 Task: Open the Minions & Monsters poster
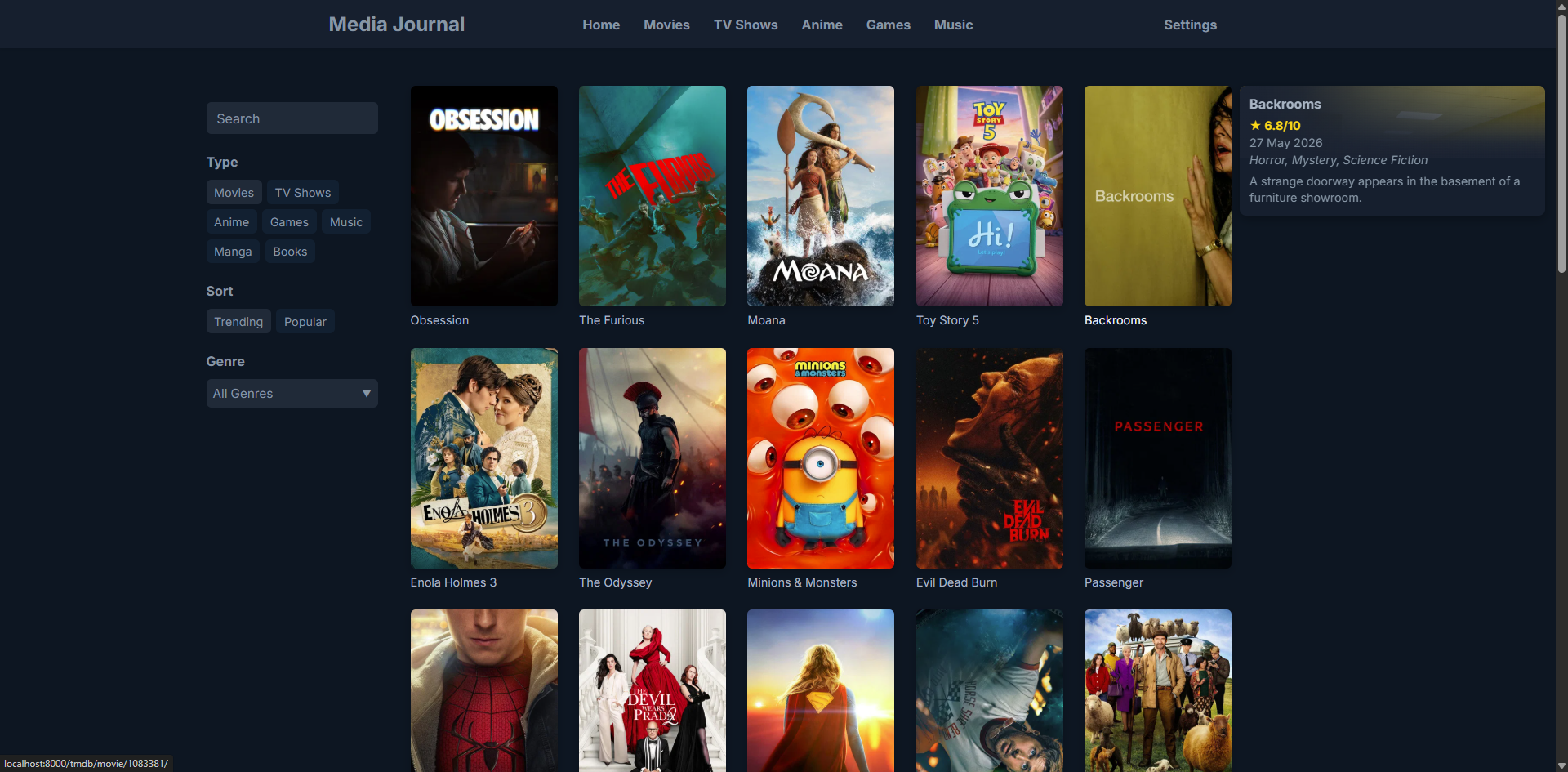(x=821, y=458)
